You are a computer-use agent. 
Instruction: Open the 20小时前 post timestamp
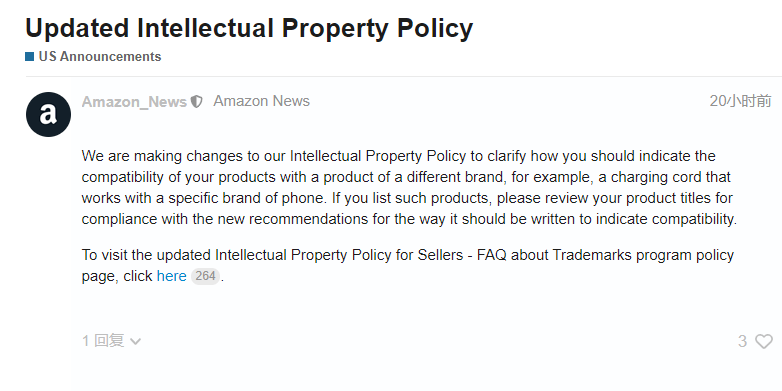click(740, 101)
